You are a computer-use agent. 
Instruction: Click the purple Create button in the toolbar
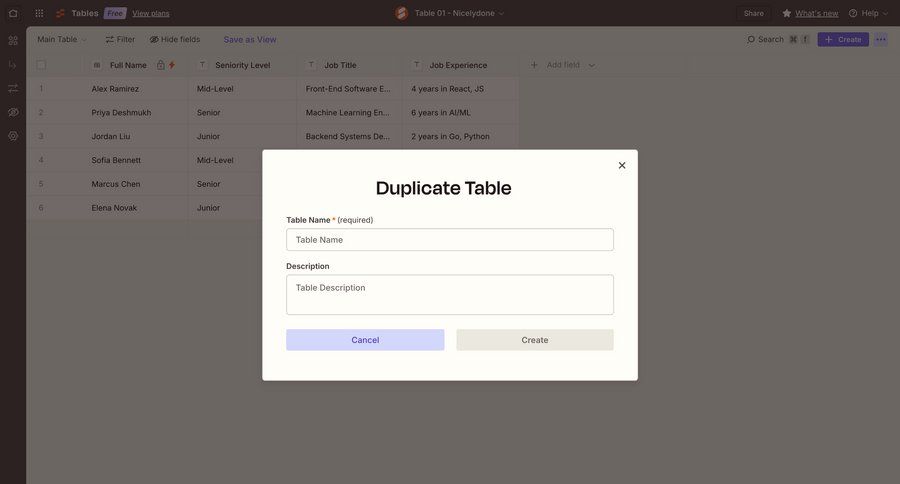843,39
